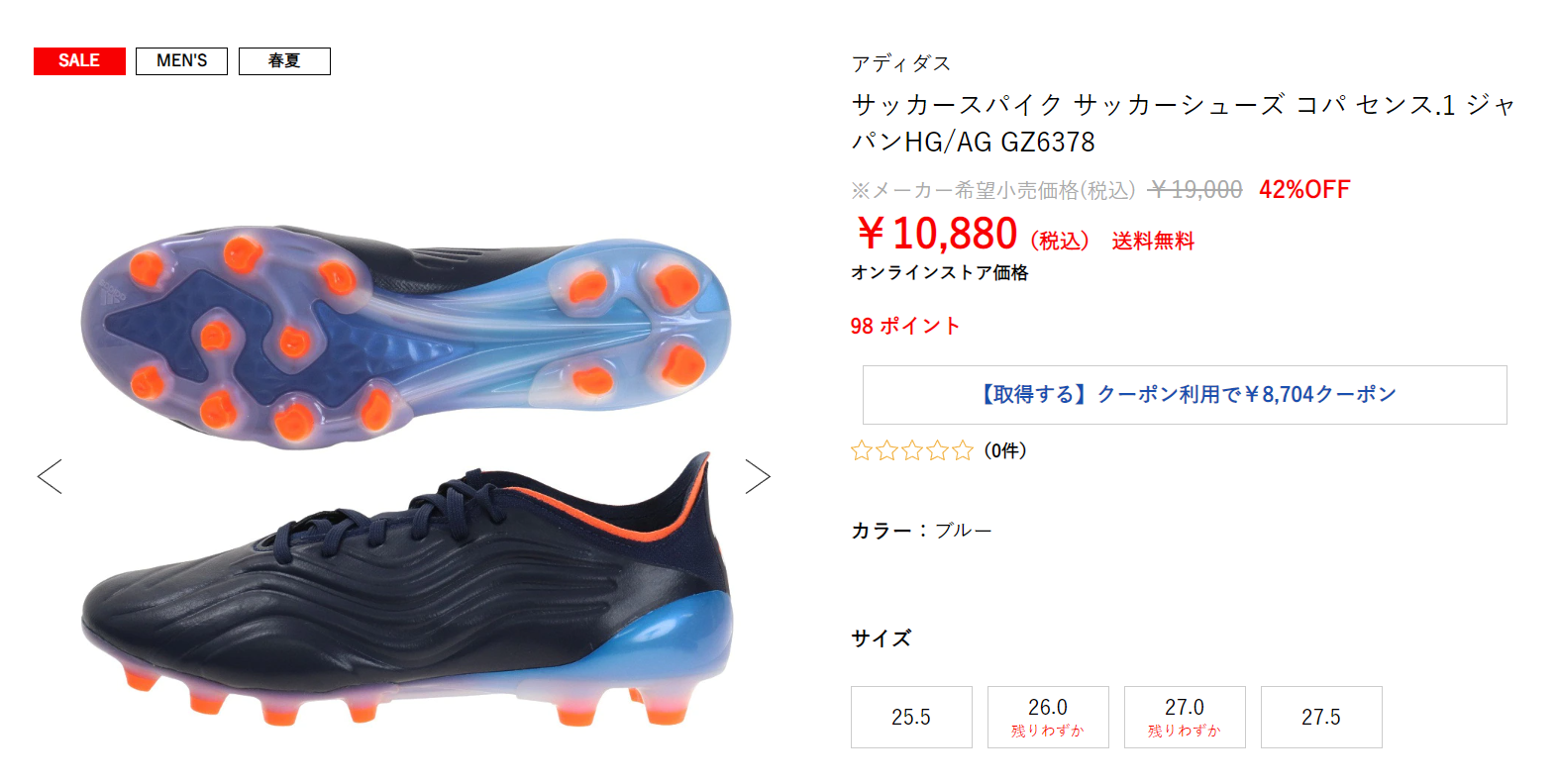Select size 27.5
The height and width of the screenshot is (784, 1558).
(1321, 717)
